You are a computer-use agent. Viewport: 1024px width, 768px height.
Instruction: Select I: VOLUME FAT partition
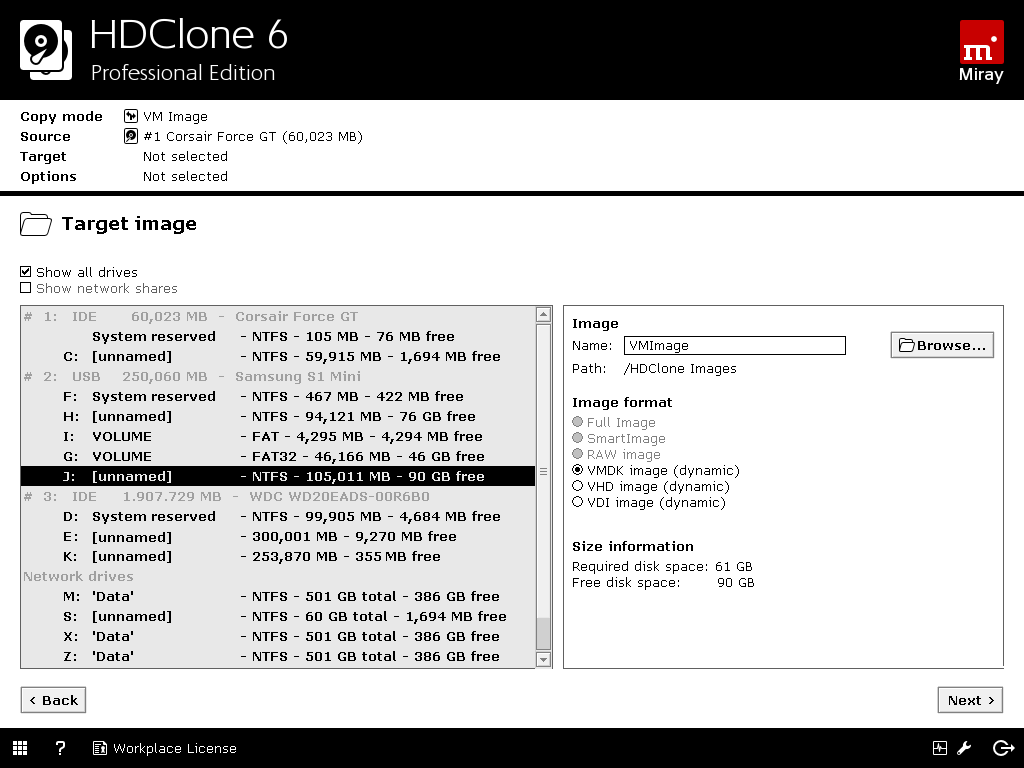pyautogui.click(x=278, y=436)
